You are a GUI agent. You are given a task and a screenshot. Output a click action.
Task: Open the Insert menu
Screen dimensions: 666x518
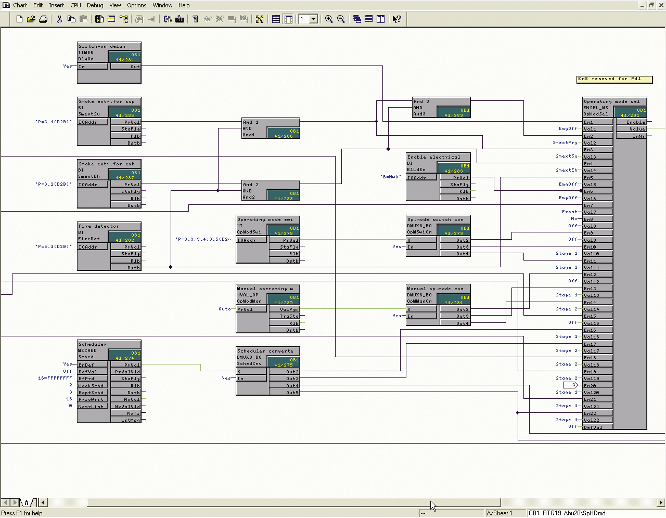point(56,5)
